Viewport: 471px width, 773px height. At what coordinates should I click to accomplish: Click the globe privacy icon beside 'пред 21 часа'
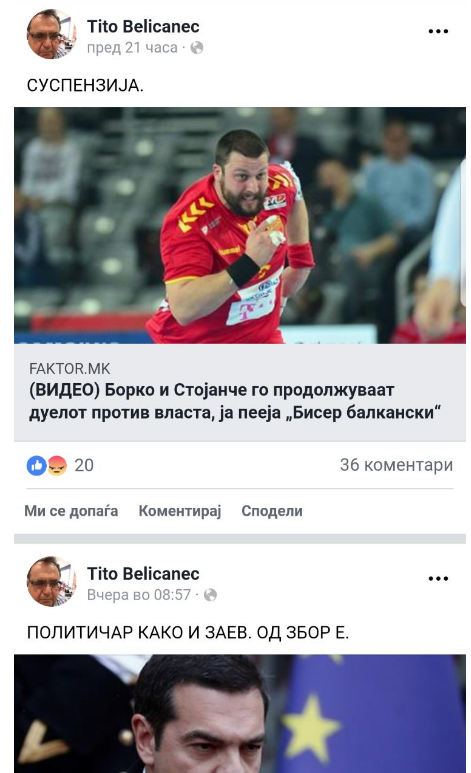pos(197,48)
